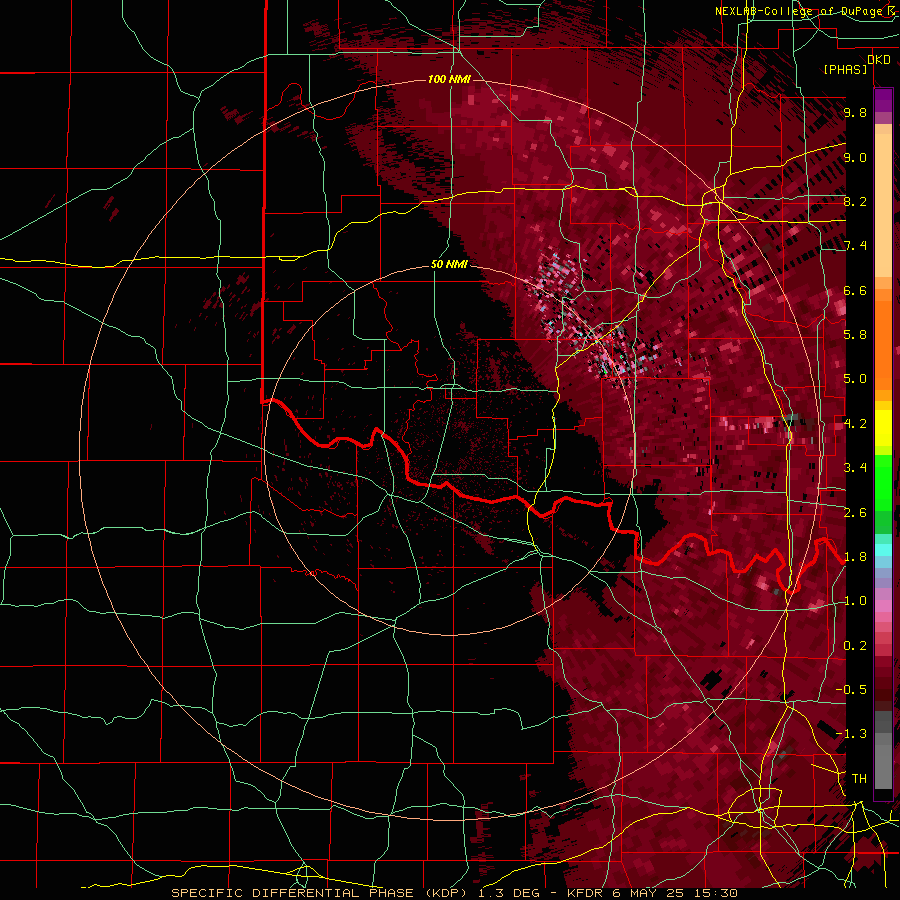Click the 4.2 value on the color scale
This screenshot has width=900, height=900.
tap(855, 424)
